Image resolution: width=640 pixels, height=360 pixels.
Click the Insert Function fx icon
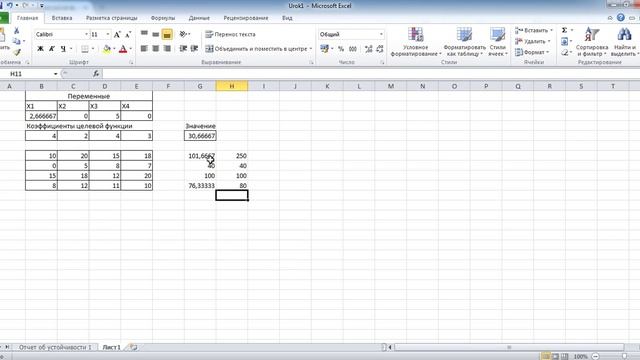pyautogui.click(x=96, y=74)
